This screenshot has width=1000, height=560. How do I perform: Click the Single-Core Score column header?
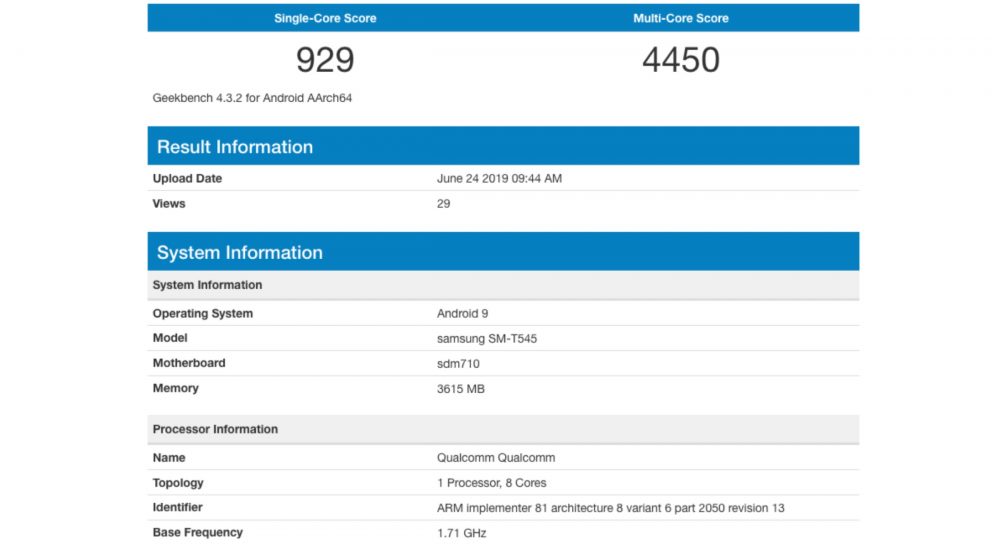pyautogui.click(x=325, y=18)
